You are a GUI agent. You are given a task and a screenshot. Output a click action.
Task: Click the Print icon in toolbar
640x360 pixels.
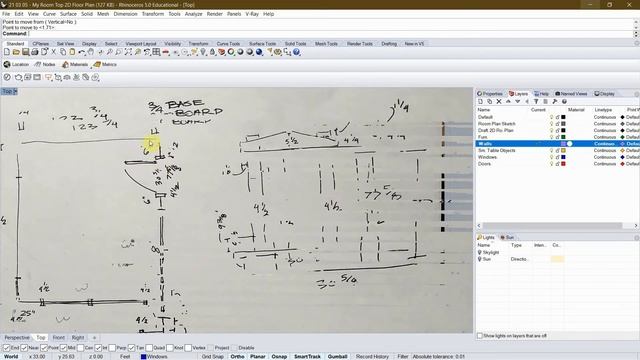35,52
